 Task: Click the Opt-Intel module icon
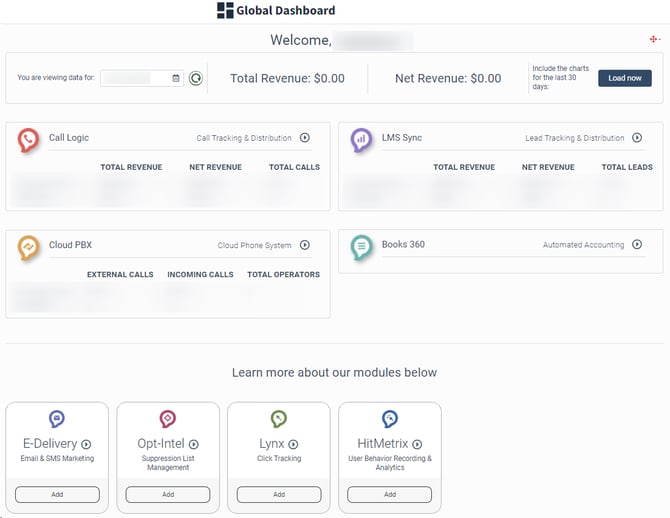point(168,419)
